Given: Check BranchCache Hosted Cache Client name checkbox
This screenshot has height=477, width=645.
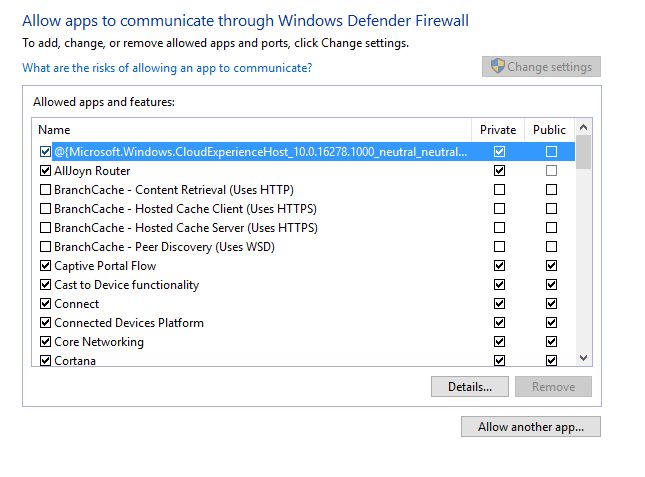Looking at the screenshot, I should (x=45, y=208).
